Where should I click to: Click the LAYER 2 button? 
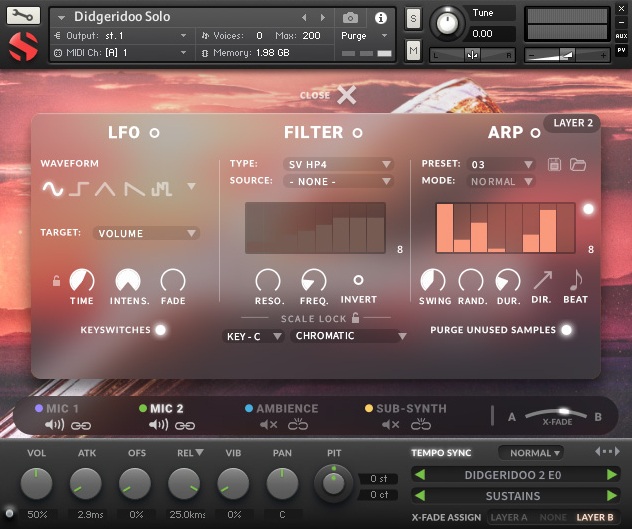[573, 123]
